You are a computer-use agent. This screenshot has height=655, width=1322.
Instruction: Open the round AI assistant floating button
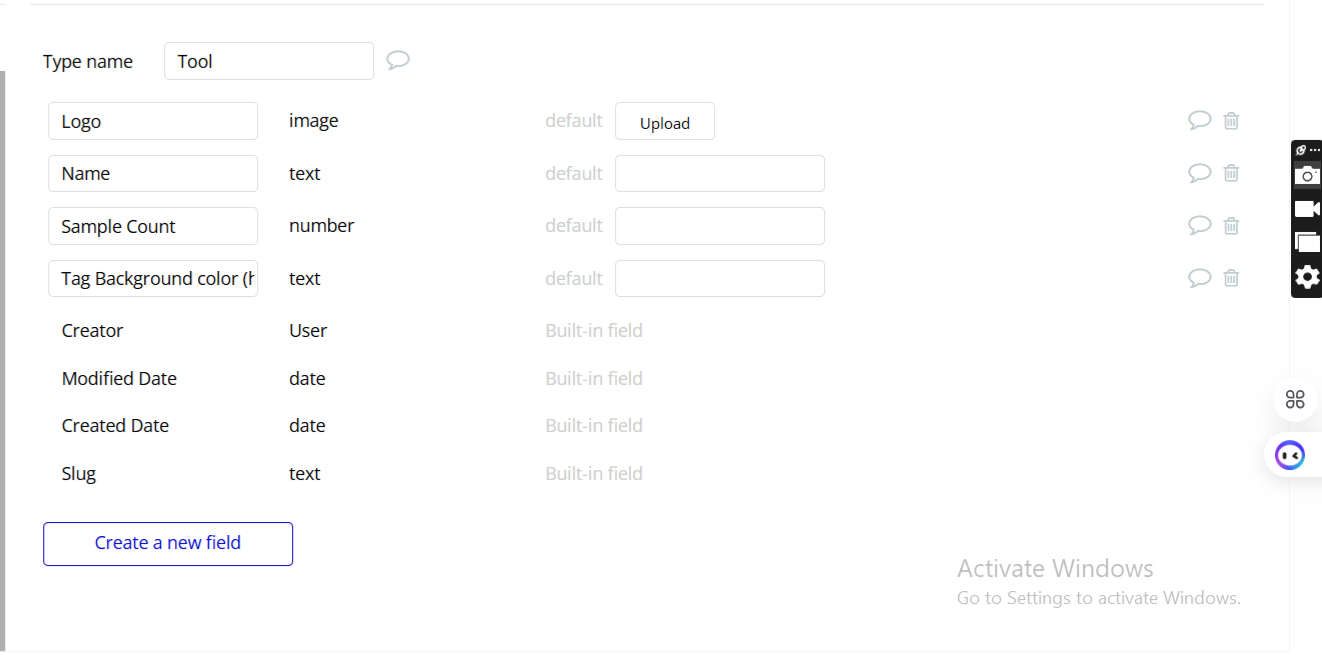click(x=1290, y=455)
